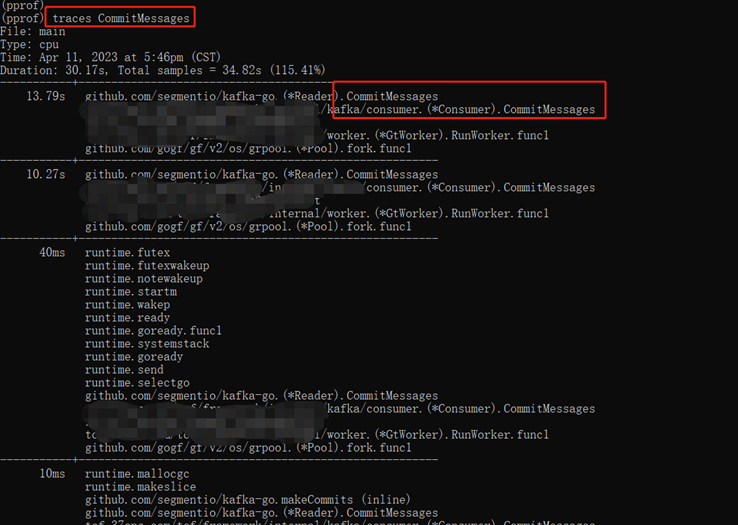Click 'runtime.goready.func1' trace line

coord(153,331)
